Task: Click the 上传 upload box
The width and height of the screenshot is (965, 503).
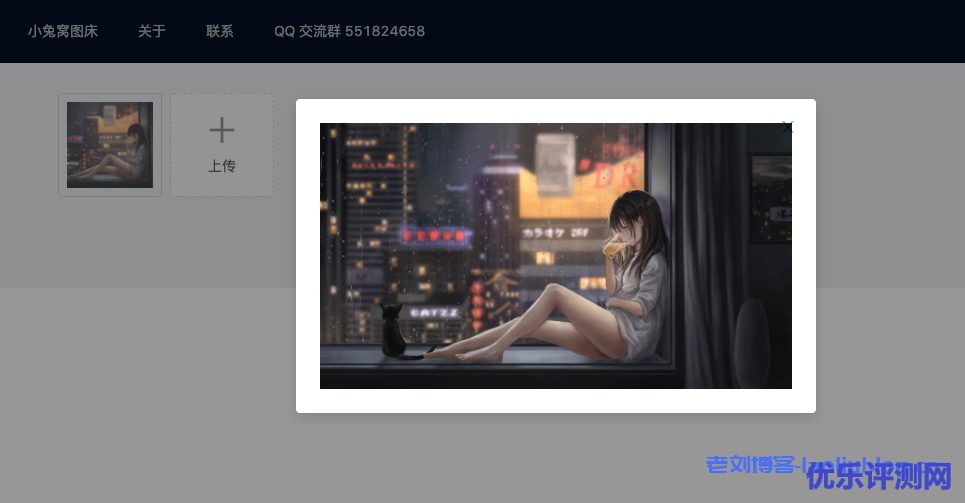Action: coord(222,145)
